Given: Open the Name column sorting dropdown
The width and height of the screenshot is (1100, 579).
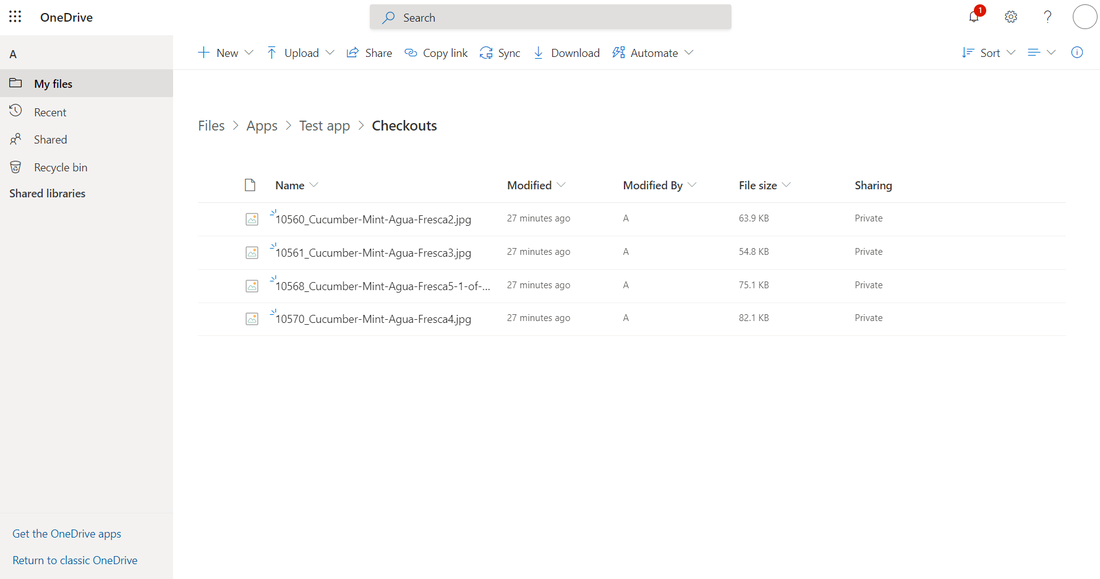Looking at the screenshot, I should [315, 185].
